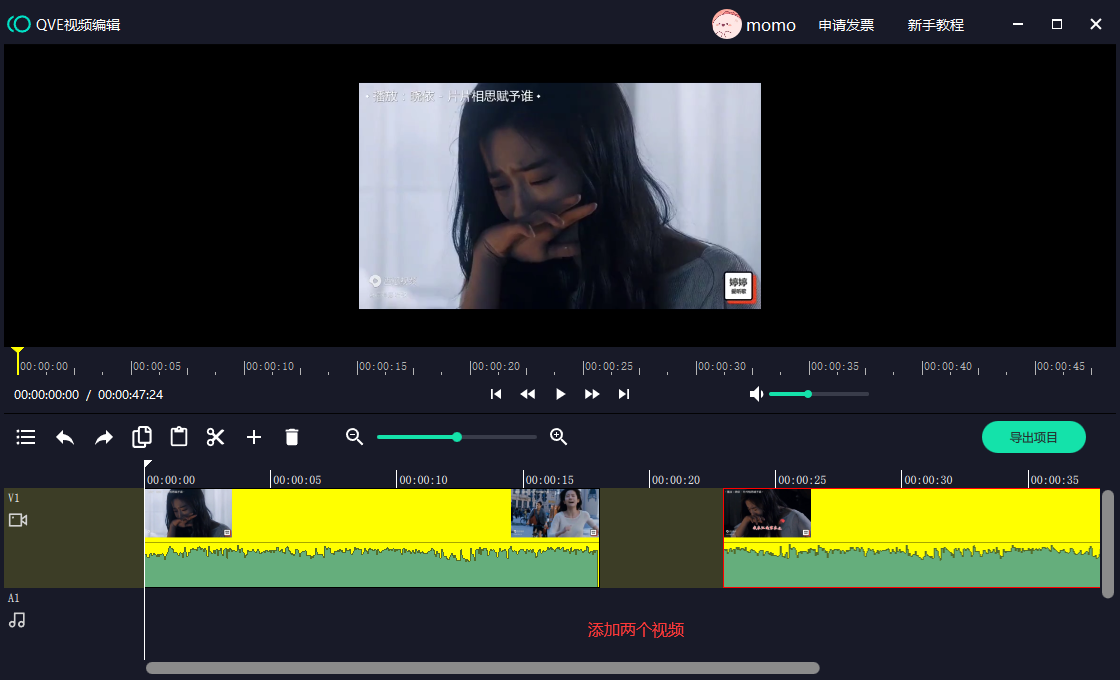The image size is (1120, 680).
Task: Zoom in the timeline with the magnifier
Action: coord(559,437)
